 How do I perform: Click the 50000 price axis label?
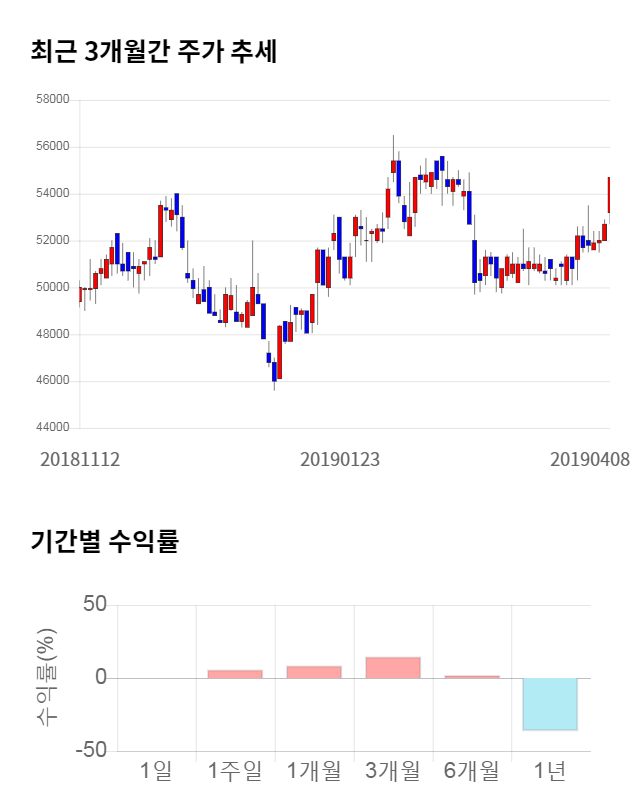[x=51, y=288]
